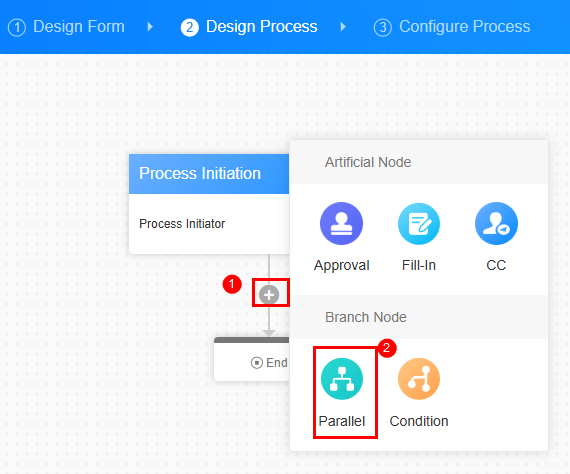Select the End node box

[252, 359]
